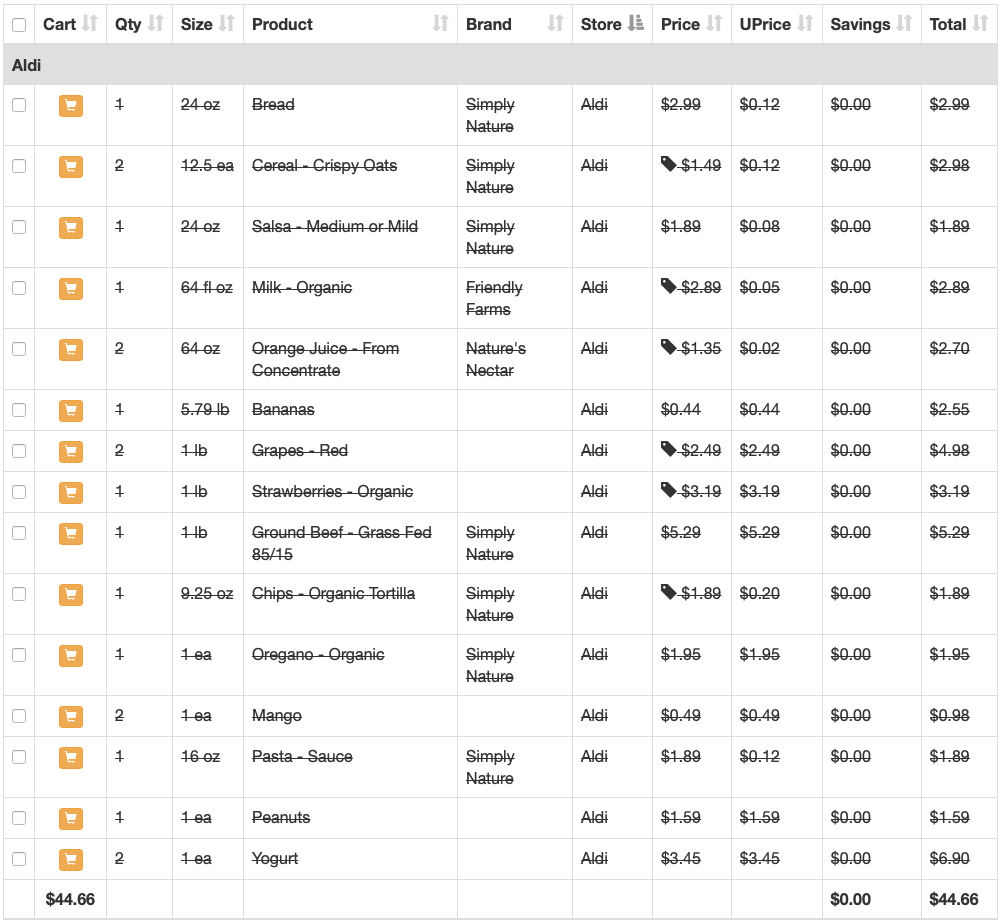
Task: Click the cart icon for Milk - Organic
Action: click(x=71, y=289)
